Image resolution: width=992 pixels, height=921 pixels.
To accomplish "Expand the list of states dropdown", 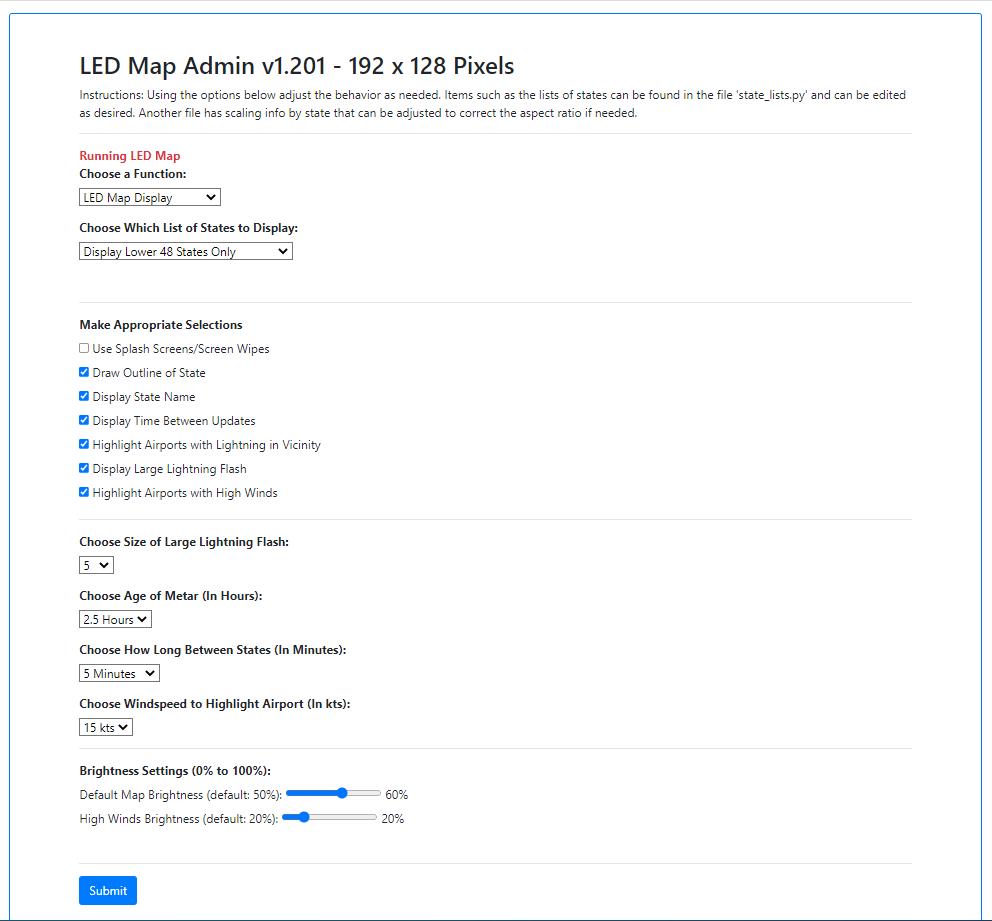I will 185,252.
